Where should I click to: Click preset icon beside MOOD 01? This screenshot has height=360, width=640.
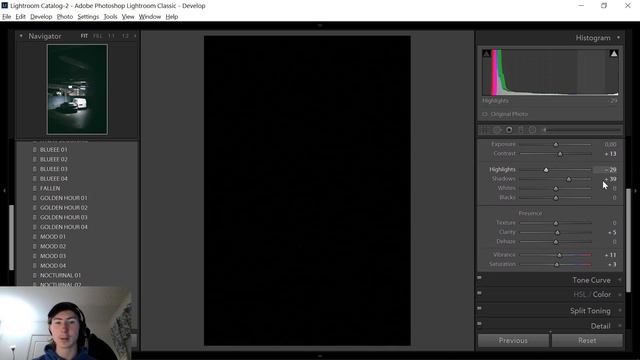[35, 237]
